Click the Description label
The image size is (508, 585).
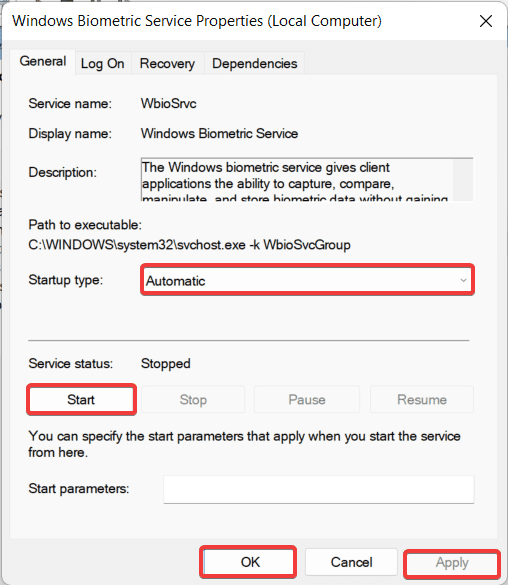pyautogui.click(x=63, y=172)
